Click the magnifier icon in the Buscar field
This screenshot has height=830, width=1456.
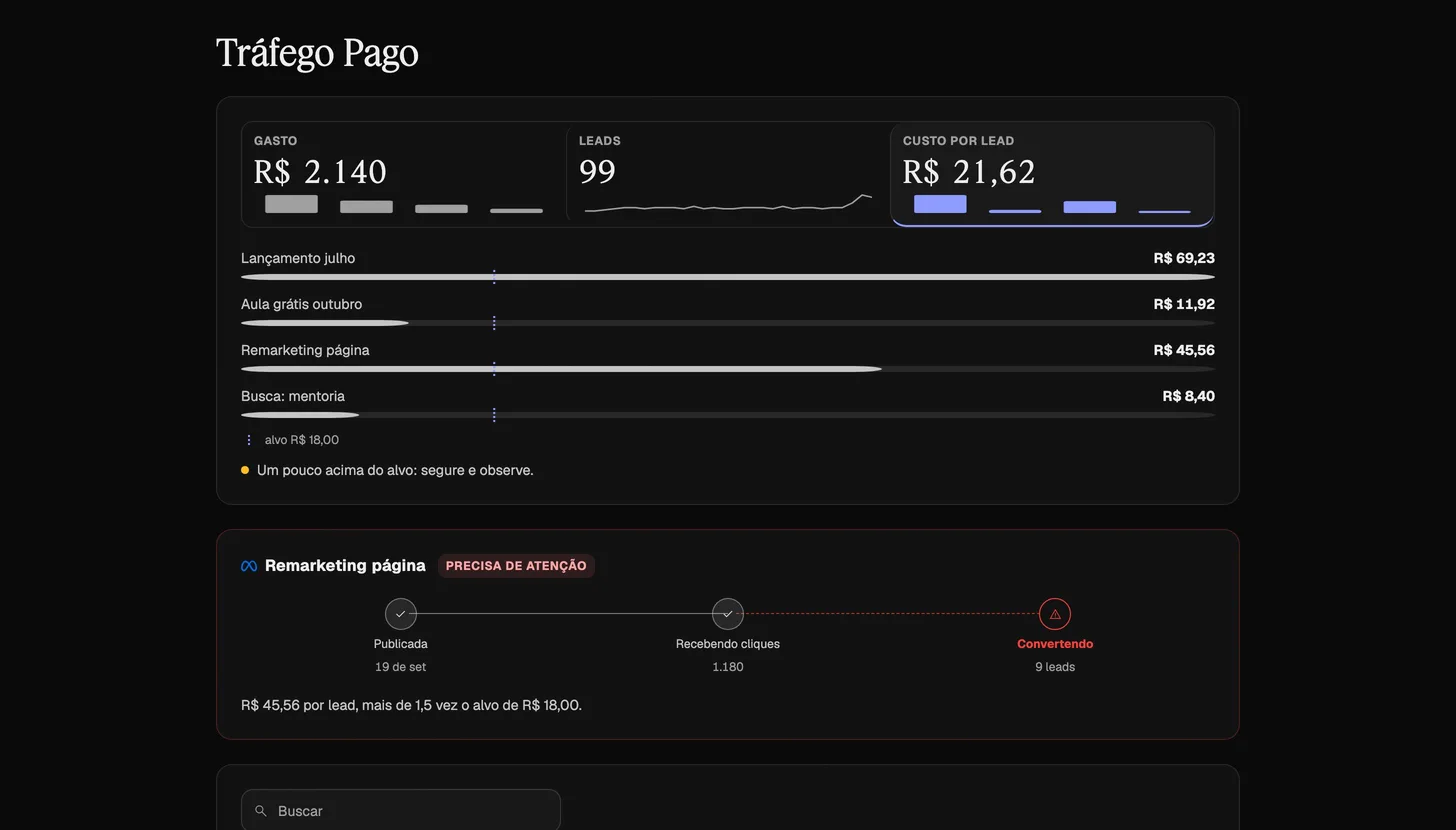(x=261, y=811)
